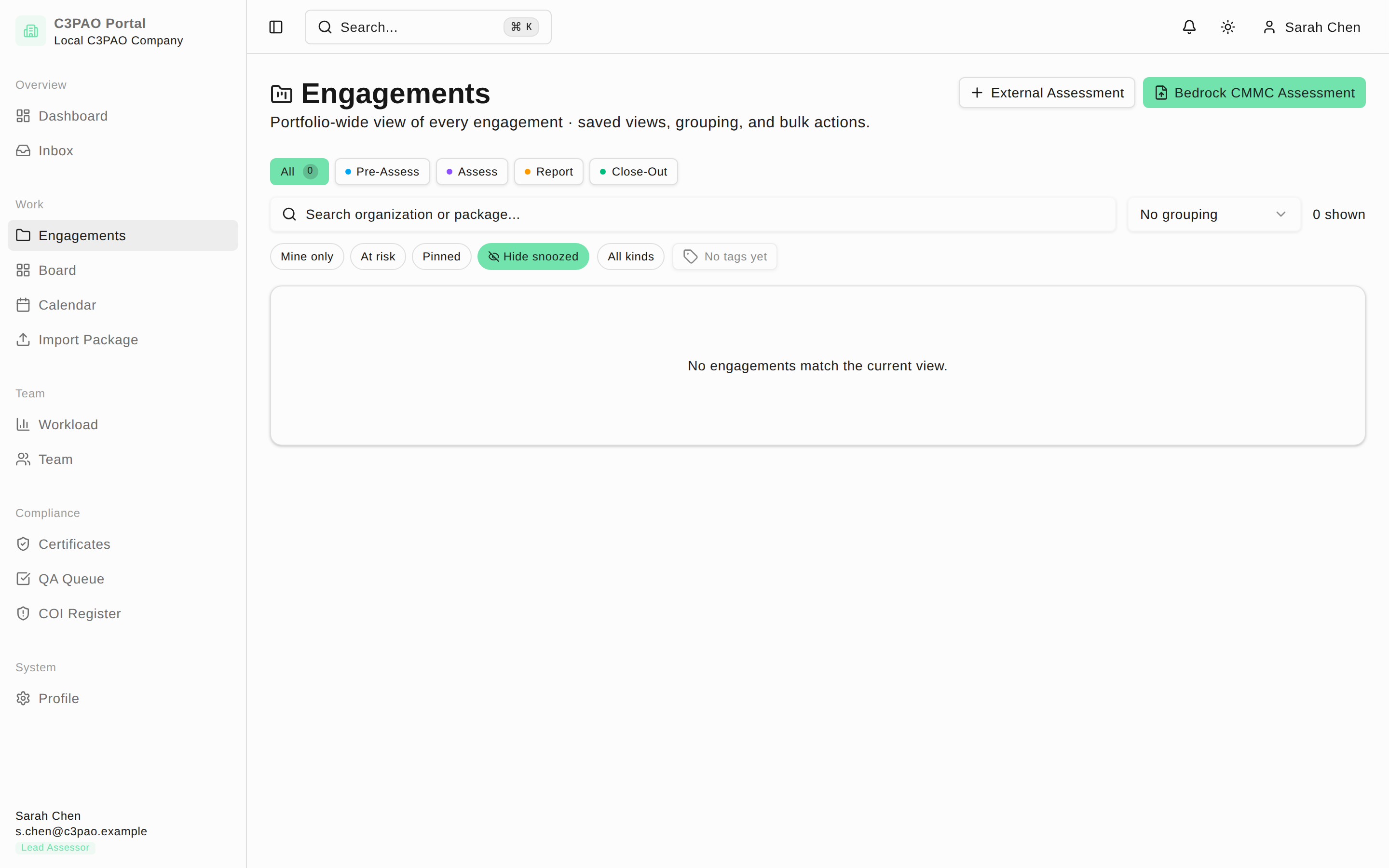1389x868 pixels.
Task: Toggle Mine only filter
Action: [x=307, y=257]
